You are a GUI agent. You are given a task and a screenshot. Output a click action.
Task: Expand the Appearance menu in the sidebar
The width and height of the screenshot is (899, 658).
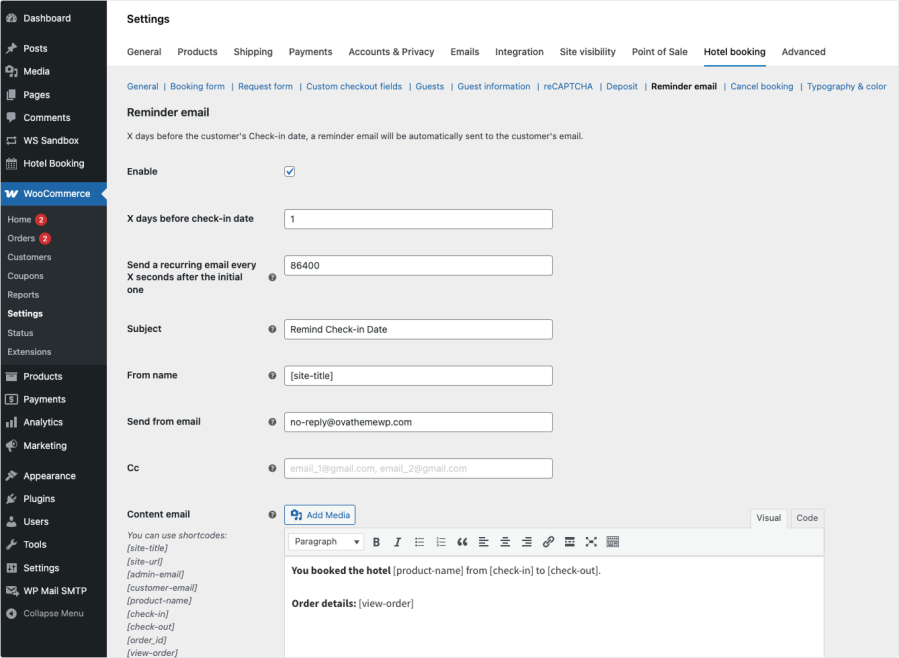pos(49,476)
